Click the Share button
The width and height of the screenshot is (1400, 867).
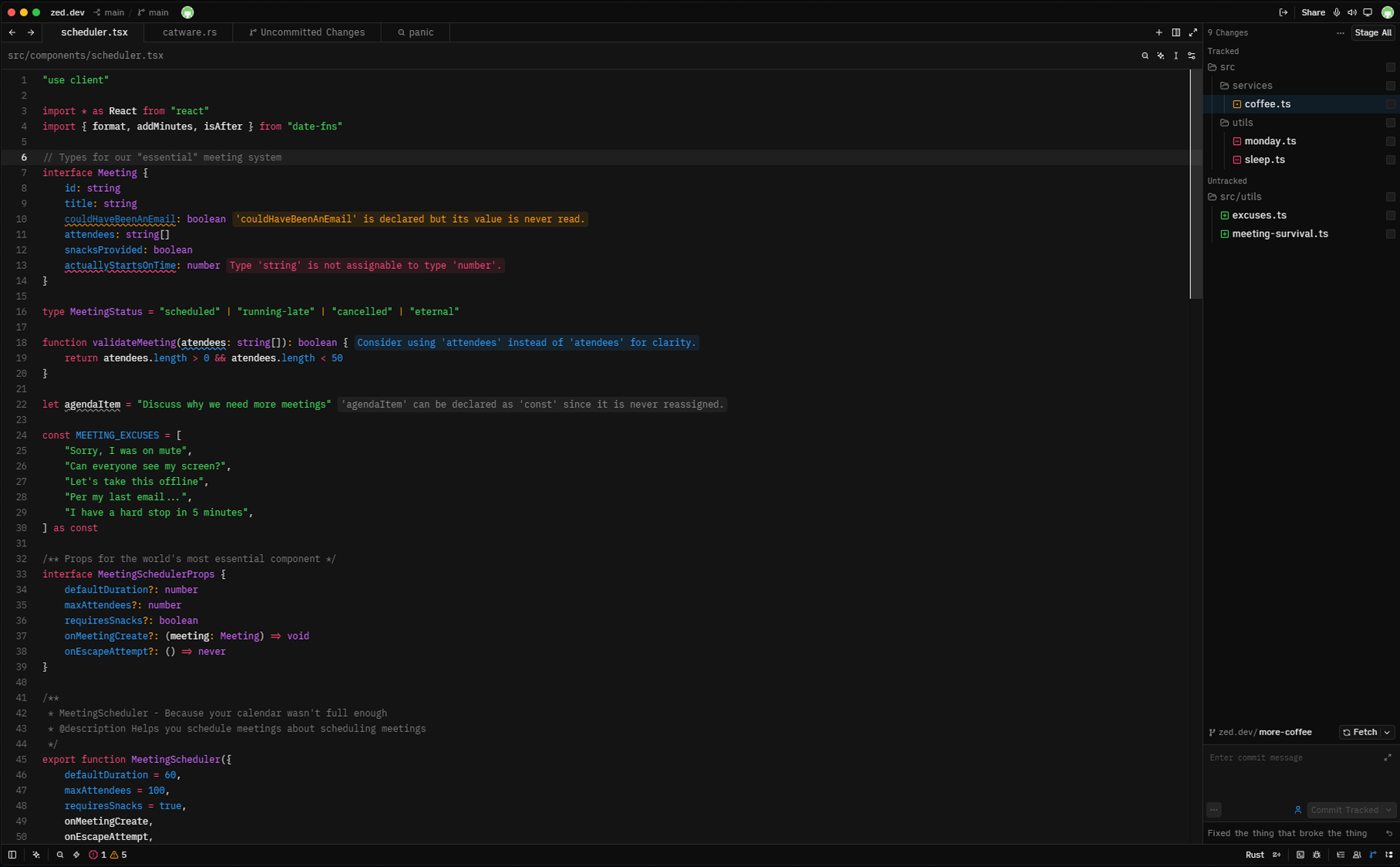tap(1313, 12)
